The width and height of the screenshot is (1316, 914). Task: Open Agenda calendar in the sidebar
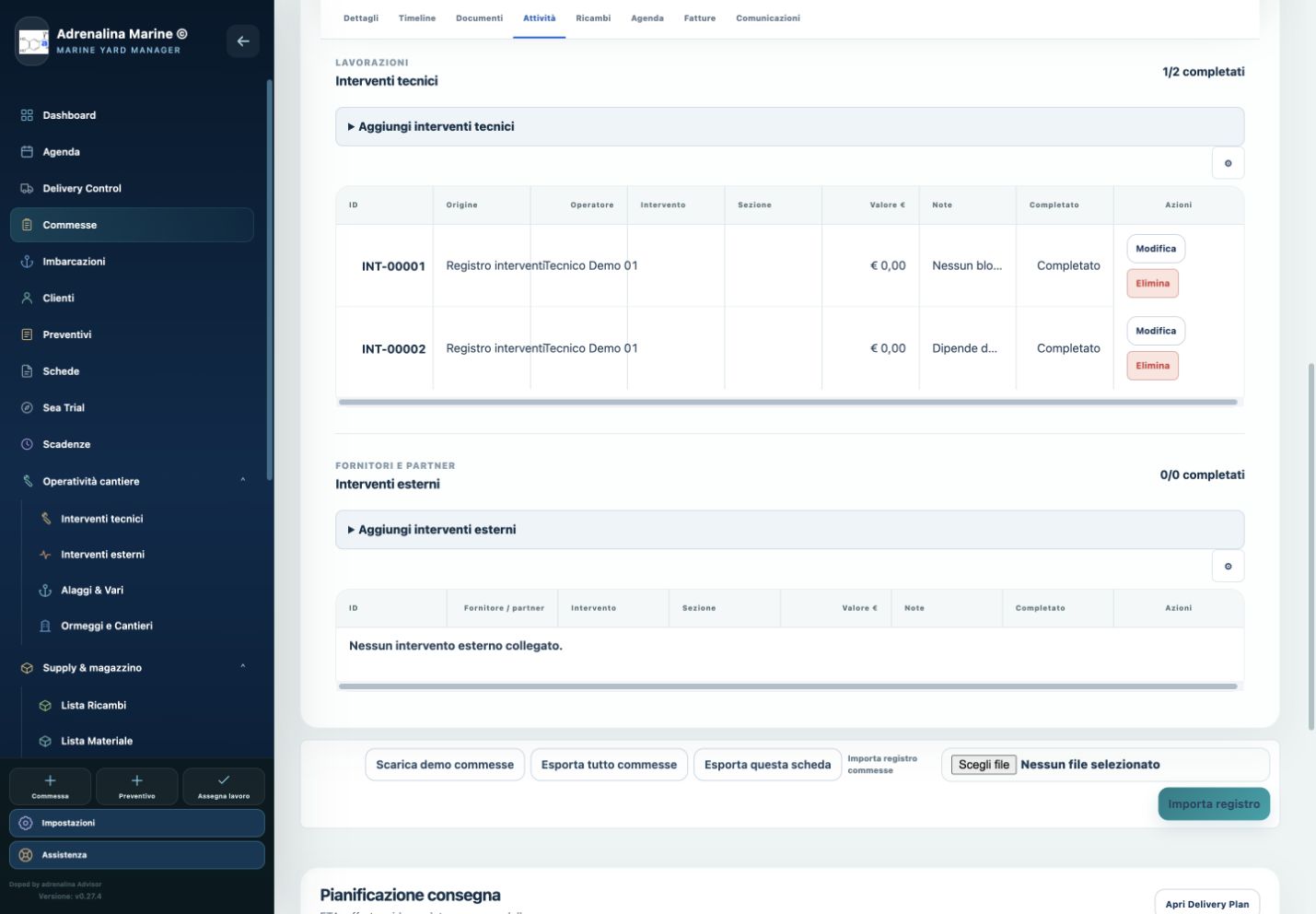click(132, 152)
